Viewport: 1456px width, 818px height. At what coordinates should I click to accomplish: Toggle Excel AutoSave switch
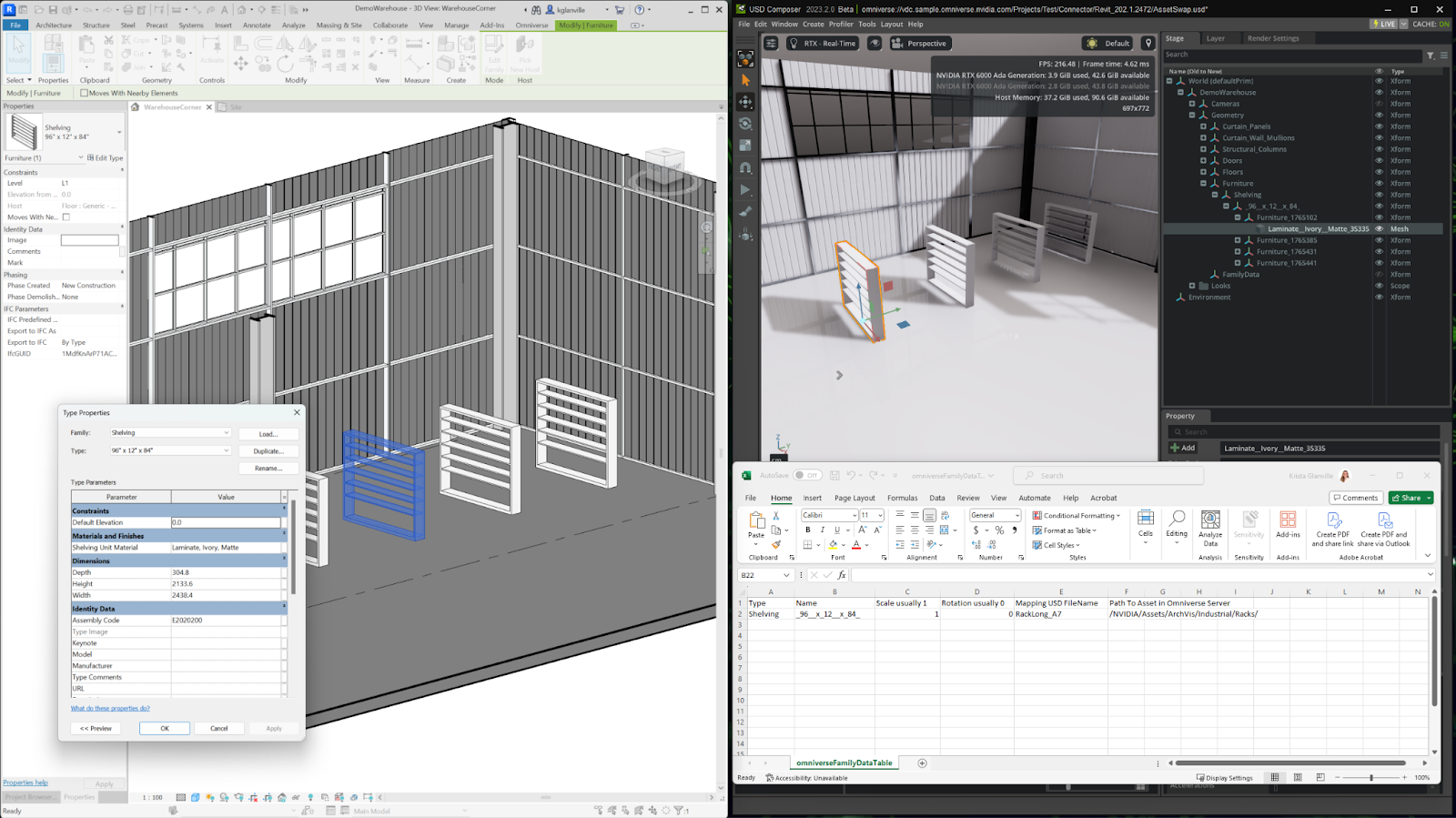pos(806,475)
